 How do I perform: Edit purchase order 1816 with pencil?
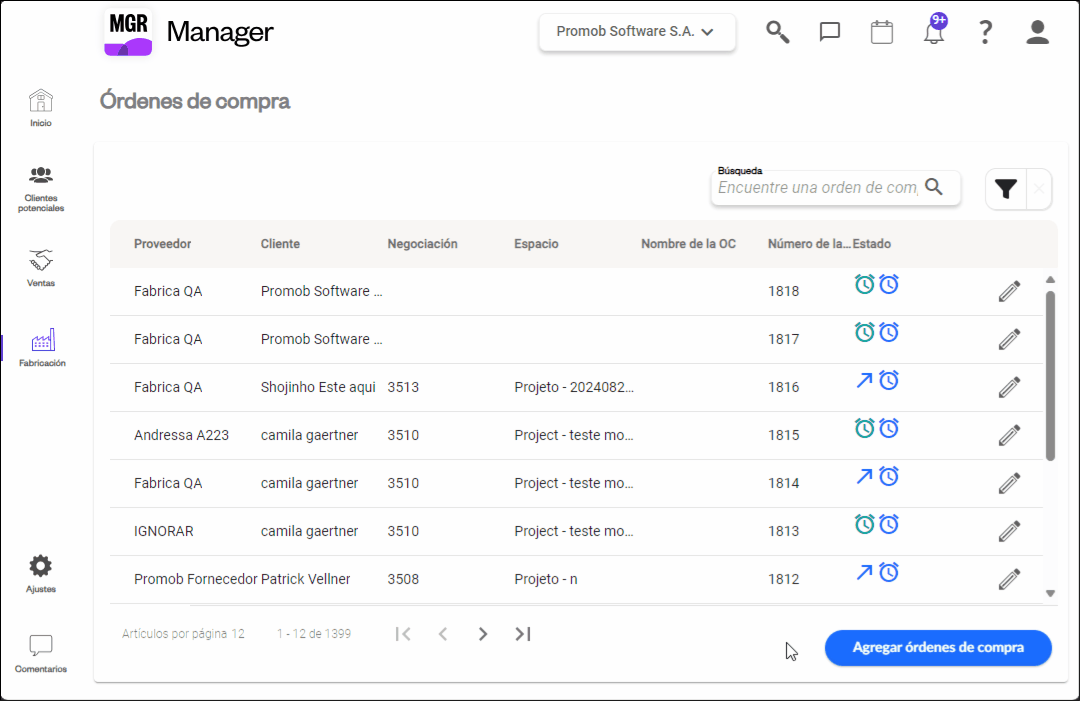(x=1009, y=388)
